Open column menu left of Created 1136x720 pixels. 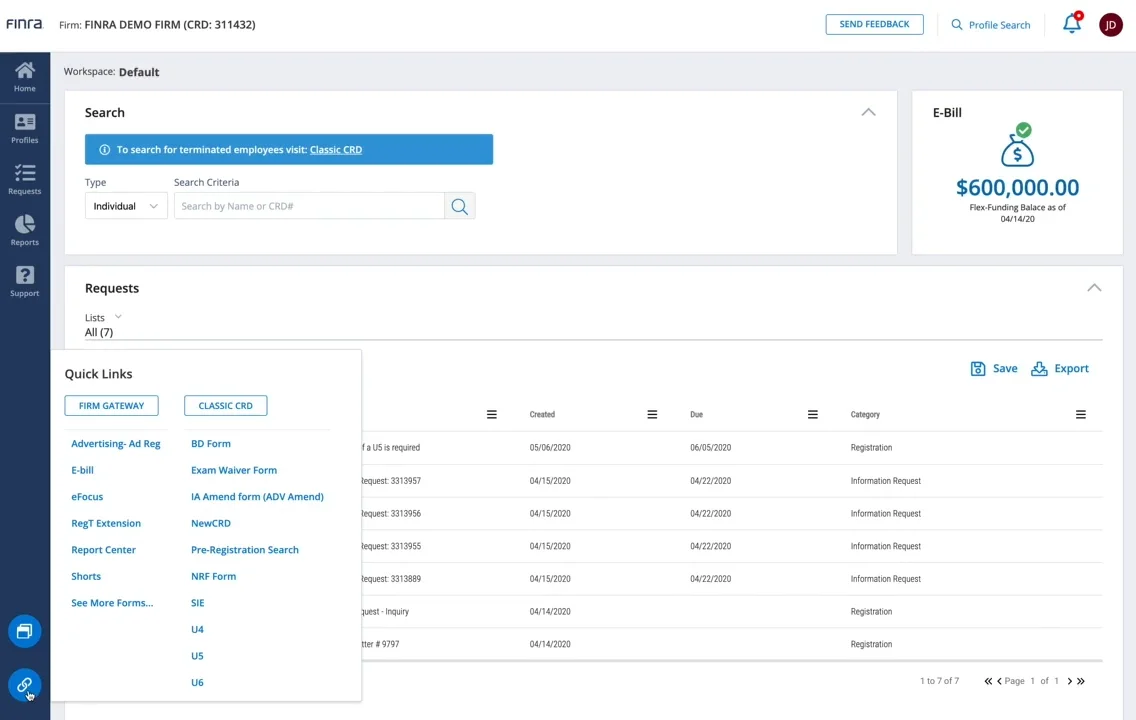492,414
